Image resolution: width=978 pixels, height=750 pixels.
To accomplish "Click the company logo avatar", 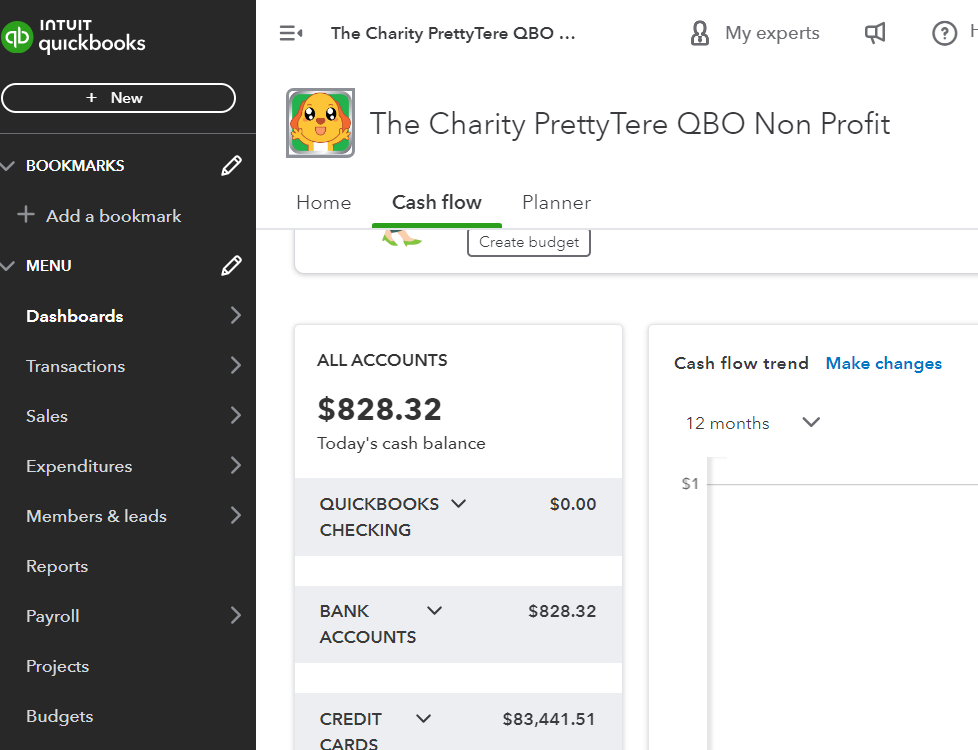I will tap(320, 123).
